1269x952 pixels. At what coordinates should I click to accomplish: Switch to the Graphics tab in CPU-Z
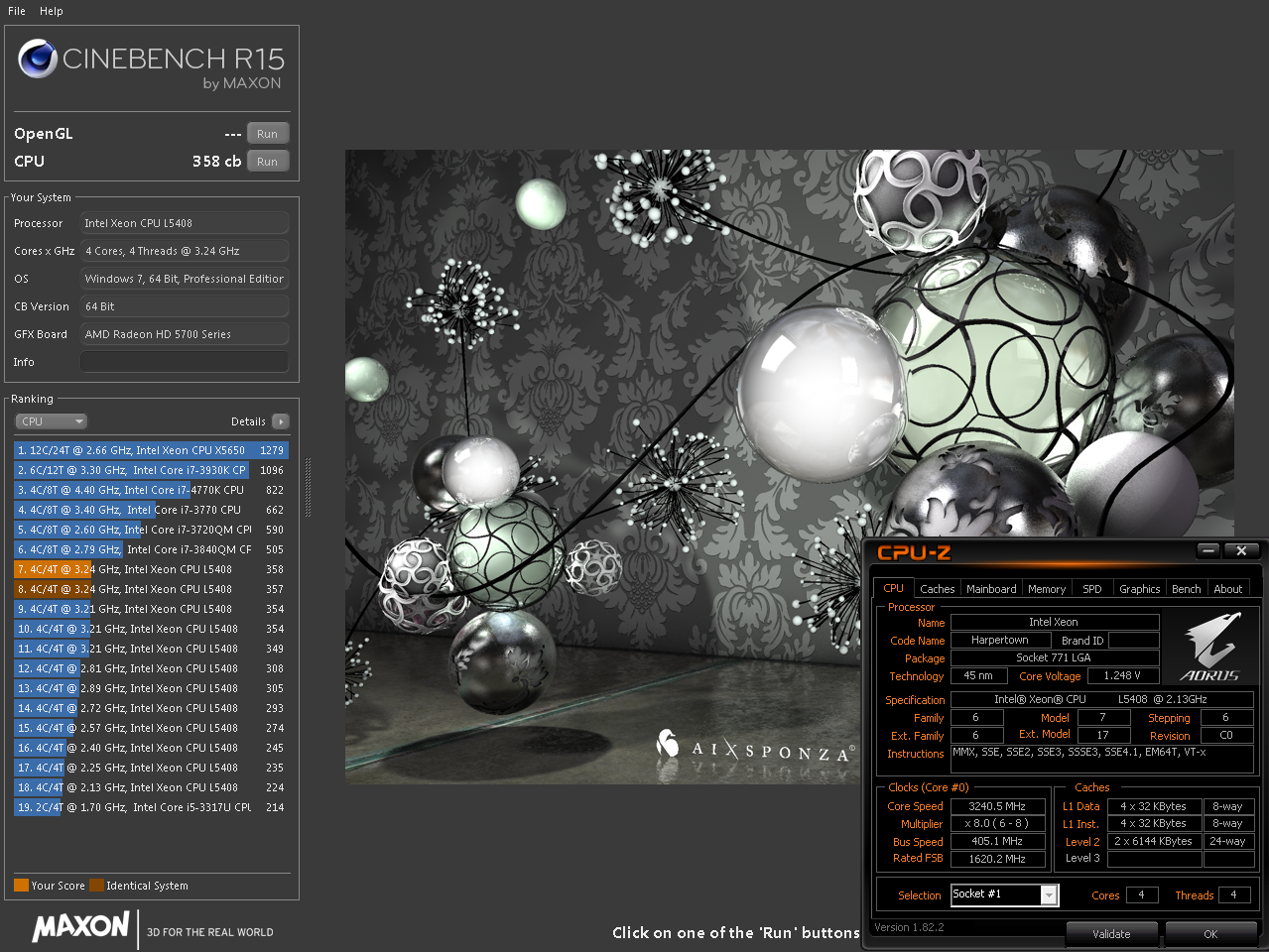pyautogui.click(x=1139, y=589)
